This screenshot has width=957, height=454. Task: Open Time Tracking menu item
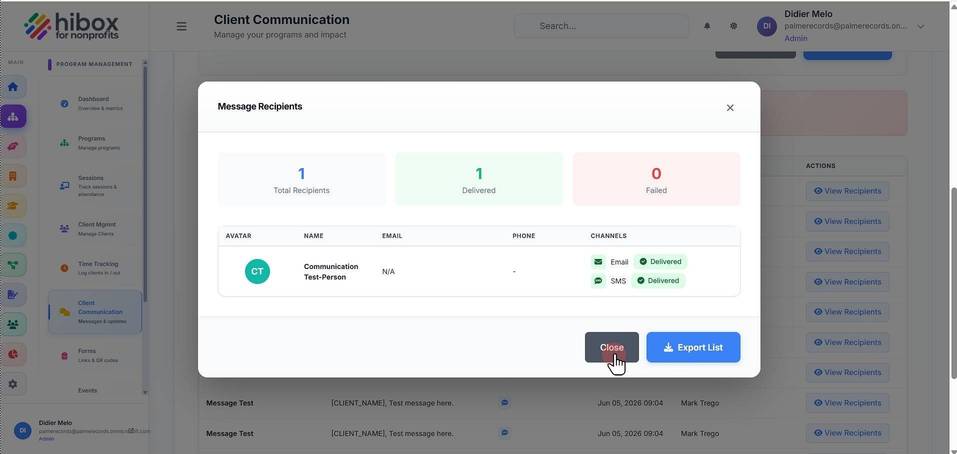(95, 268)
